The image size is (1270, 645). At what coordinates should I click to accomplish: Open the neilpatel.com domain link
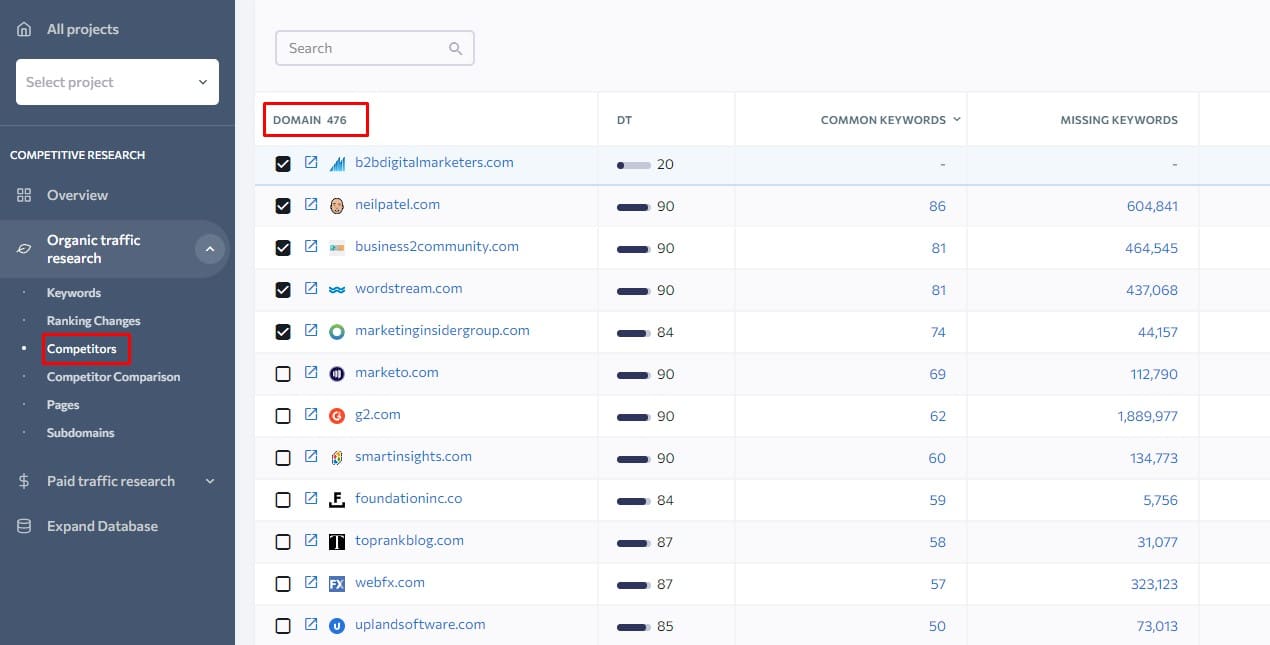398,205
